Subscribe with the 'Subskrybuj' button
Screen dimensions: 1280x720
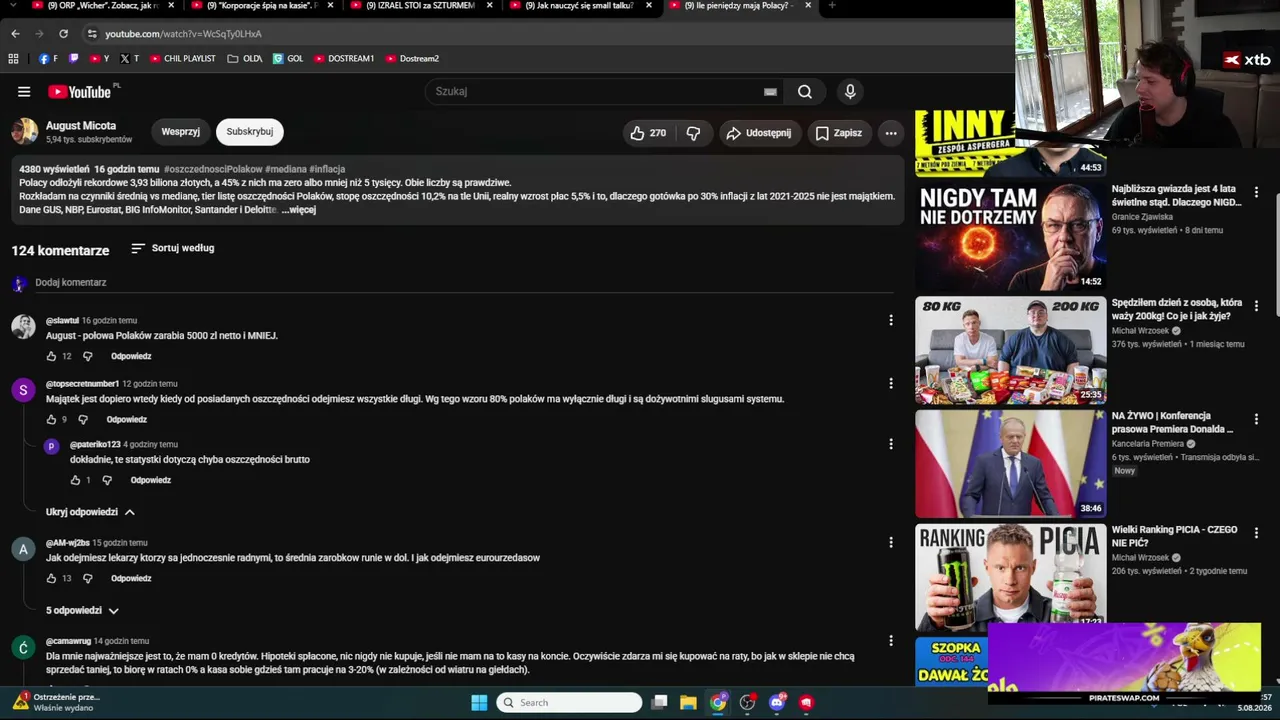pyautogui.click(x=250, y=132)
